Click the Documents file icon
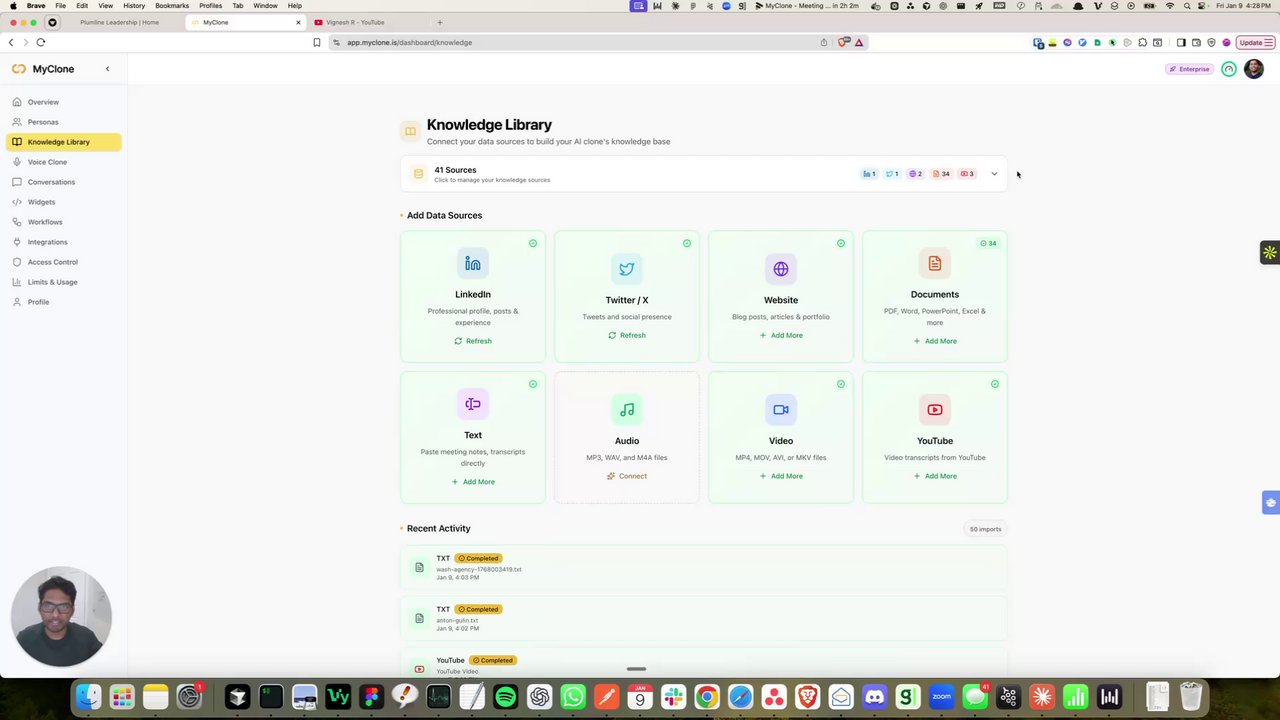 935,264
